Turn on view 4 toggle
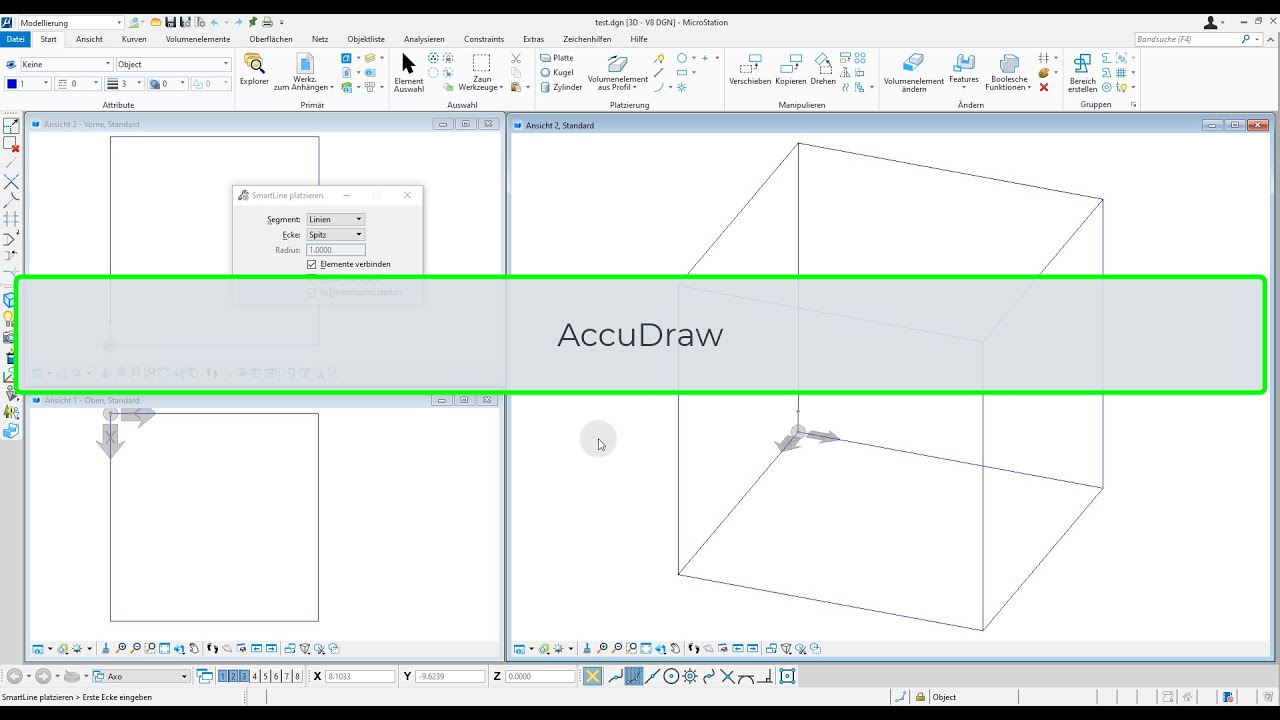Screen dimensions: 1280x720 (x=255, y=676)
